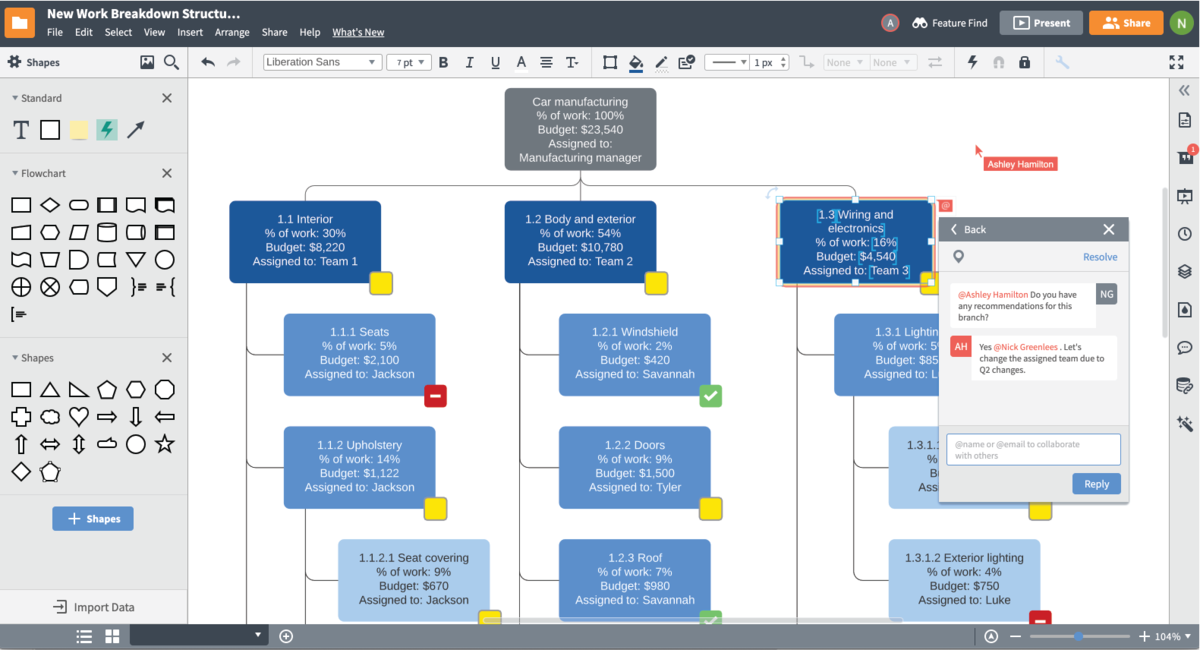This screenshot has width=1200, height=650.
Task: Click the comment reply input field
Action: coord(1033,448)
